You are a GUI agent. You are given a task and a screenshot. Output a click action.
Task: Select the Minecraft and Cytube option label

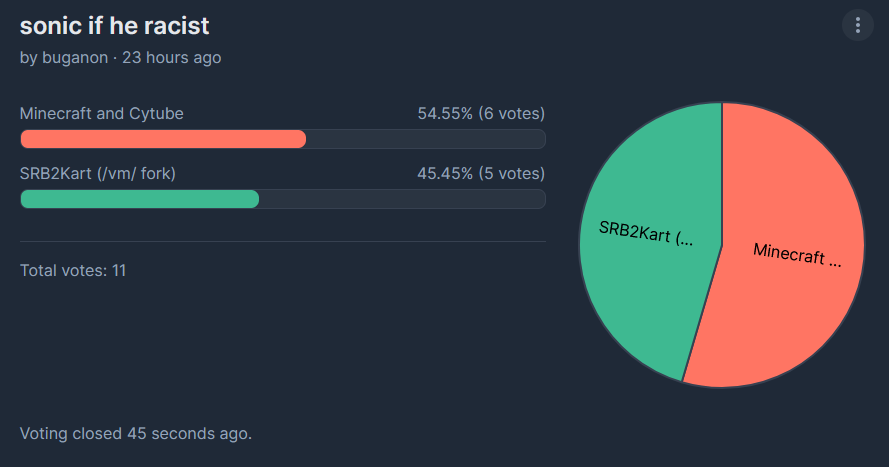101,113
